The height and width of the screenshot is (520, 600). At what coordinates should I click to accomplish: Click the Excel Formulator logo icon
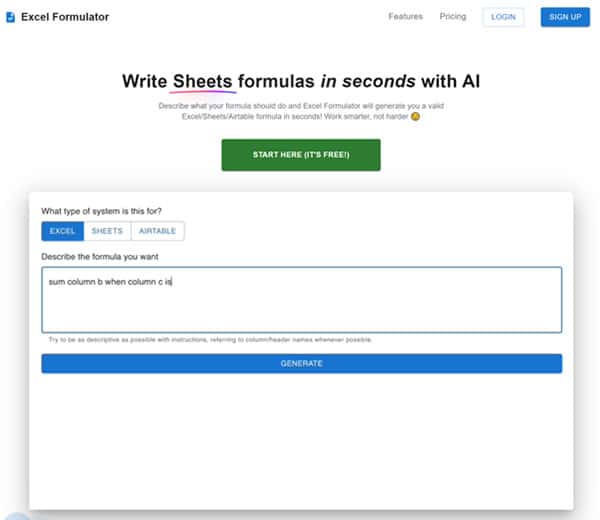pos(11,17)
